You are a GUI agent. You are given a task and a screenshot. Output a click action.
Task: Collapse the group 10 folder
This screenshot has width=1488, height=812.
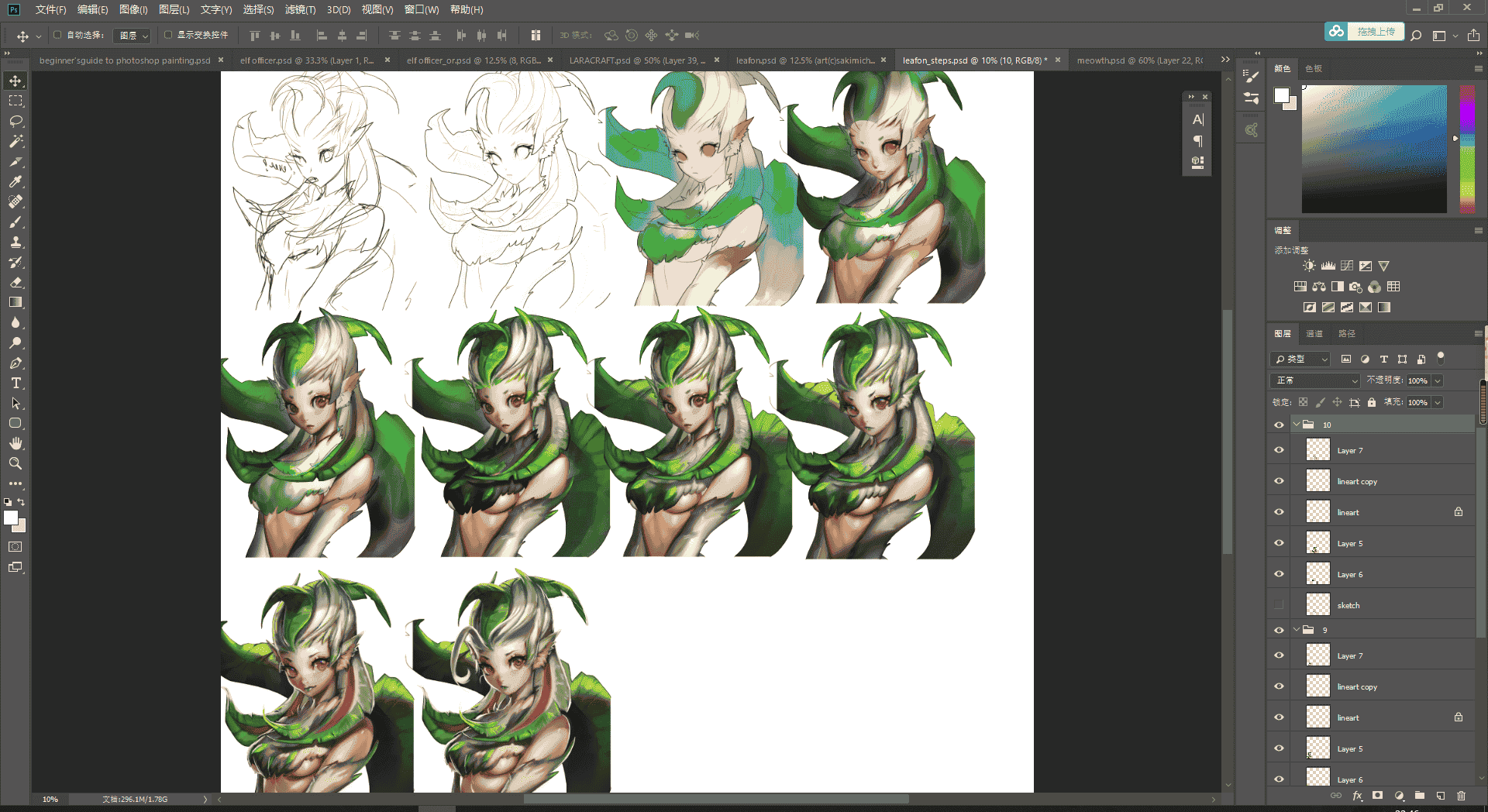(1296, 425)
